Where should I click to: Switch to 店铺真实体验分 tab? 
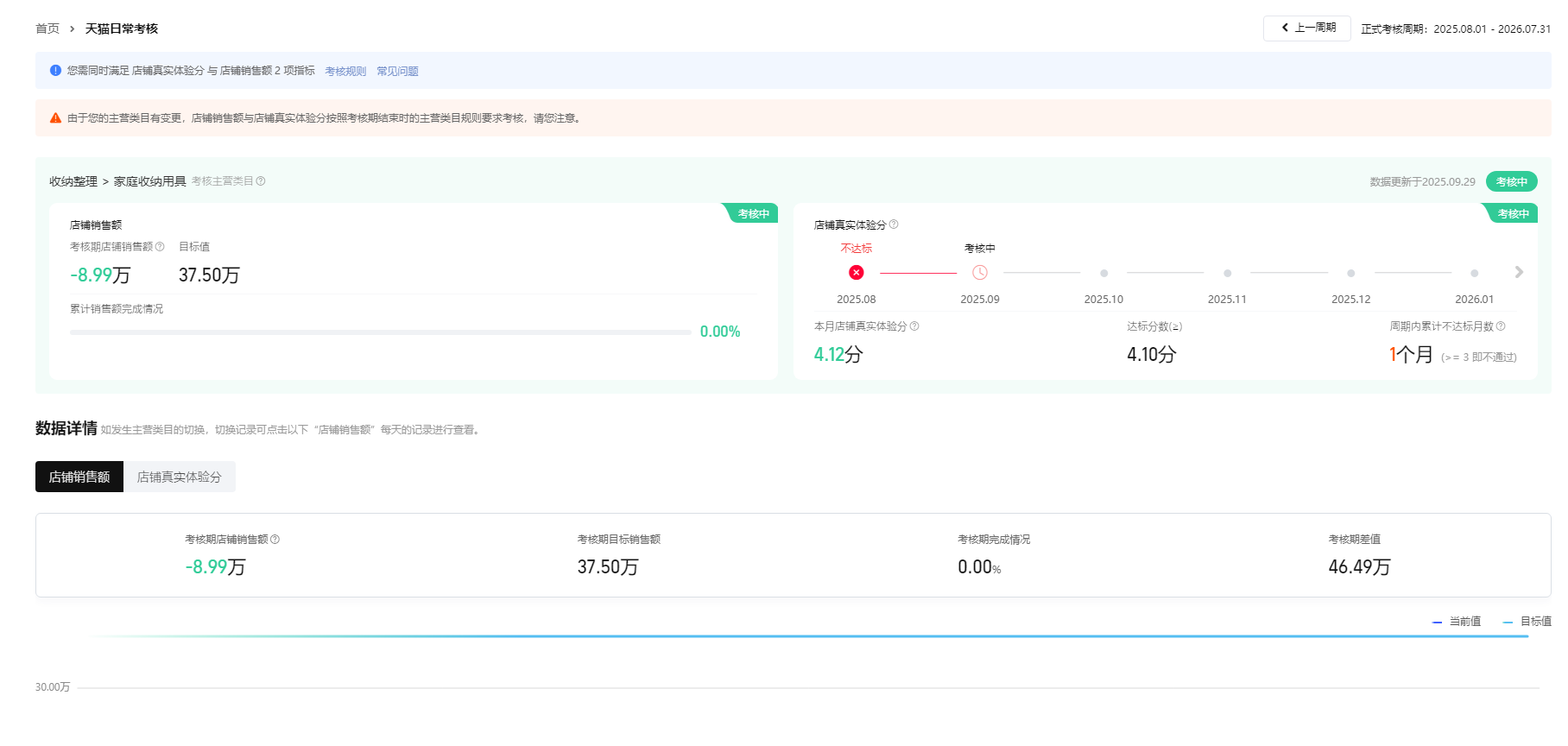(x=179, y=477)
